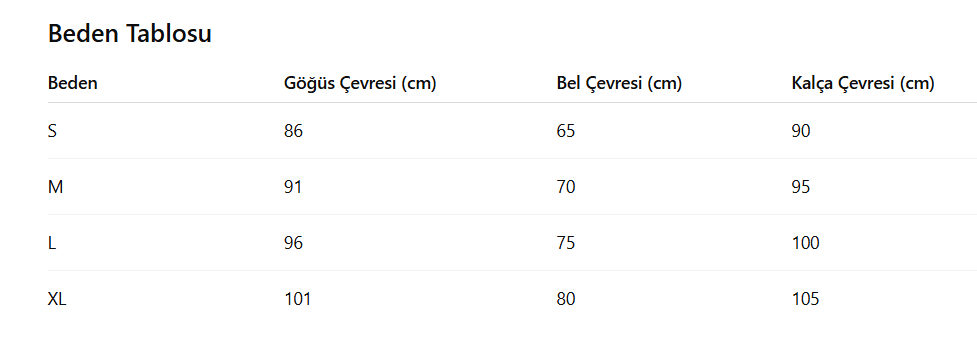Click chest value 91 for size M
Screen dimensions: 977x362
click(293, 187)
